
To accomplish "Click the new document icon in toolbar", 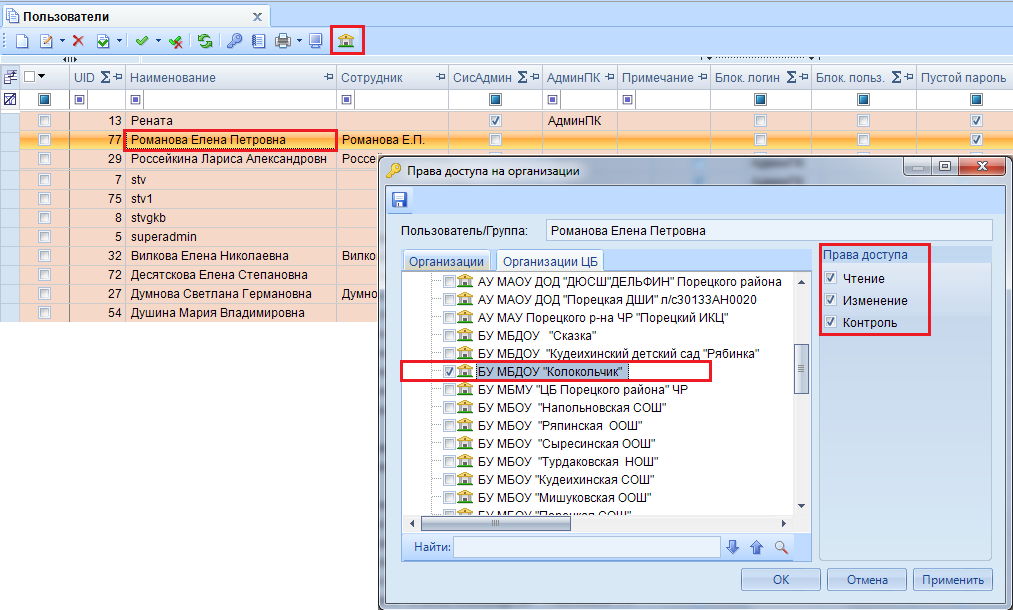I will click(22, 41).
